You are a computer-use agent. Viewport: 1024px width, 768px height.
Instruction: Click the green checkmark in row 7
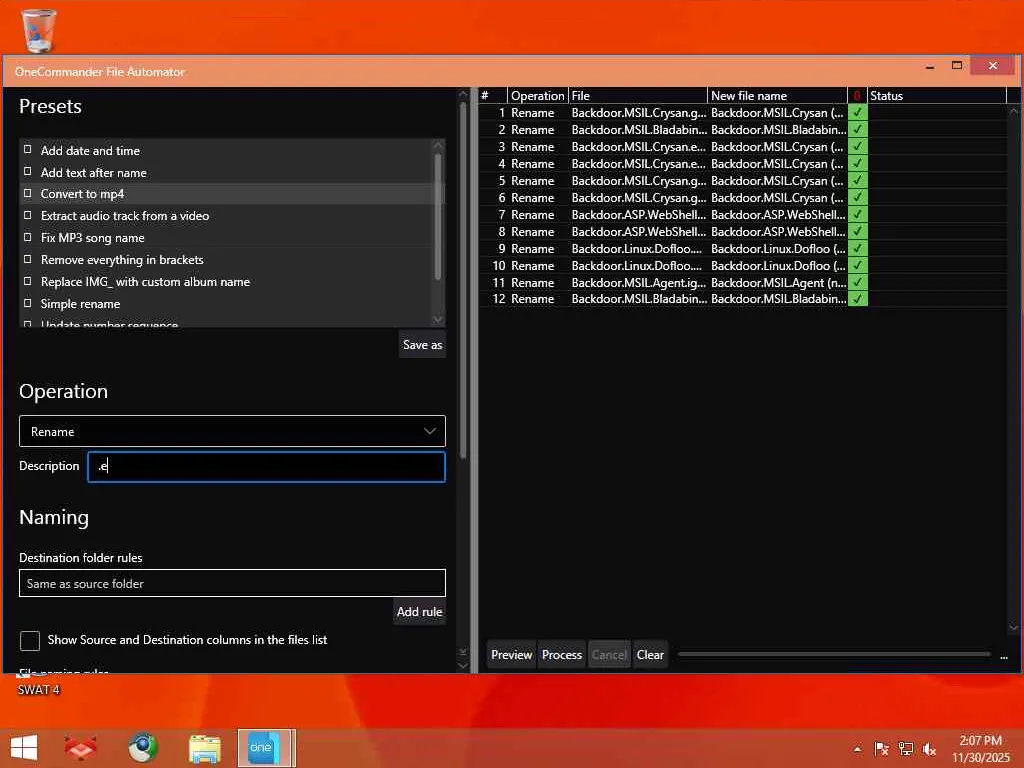(857, 214)
